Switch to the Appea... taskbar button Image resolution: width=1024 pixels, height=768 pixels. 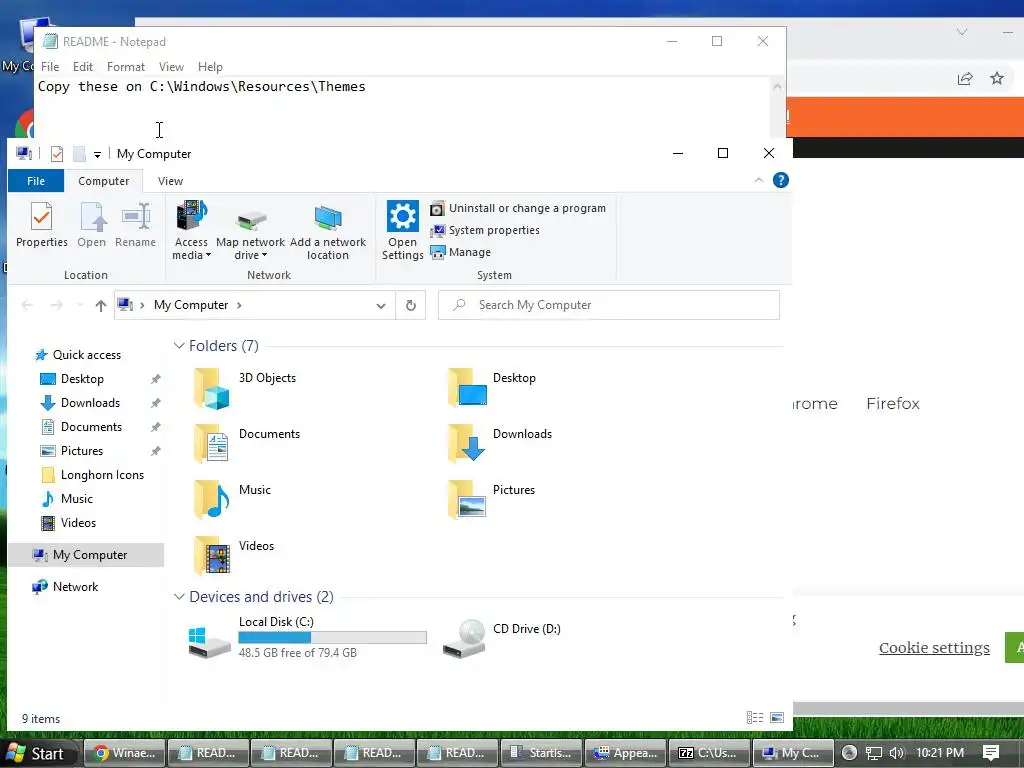626,753
